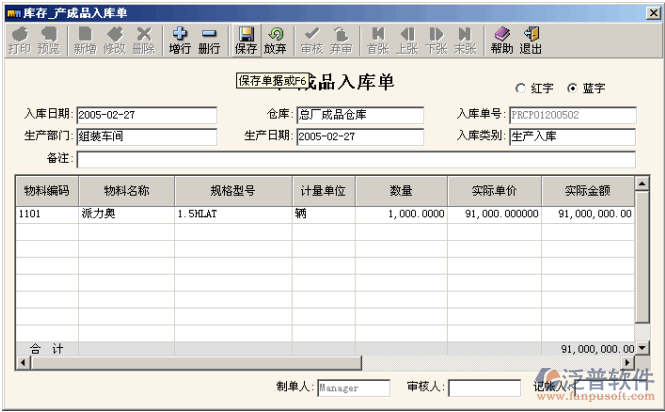The image size is (665, 412).
Task: Click the 入库类别 field
Action: coord(572,136)
